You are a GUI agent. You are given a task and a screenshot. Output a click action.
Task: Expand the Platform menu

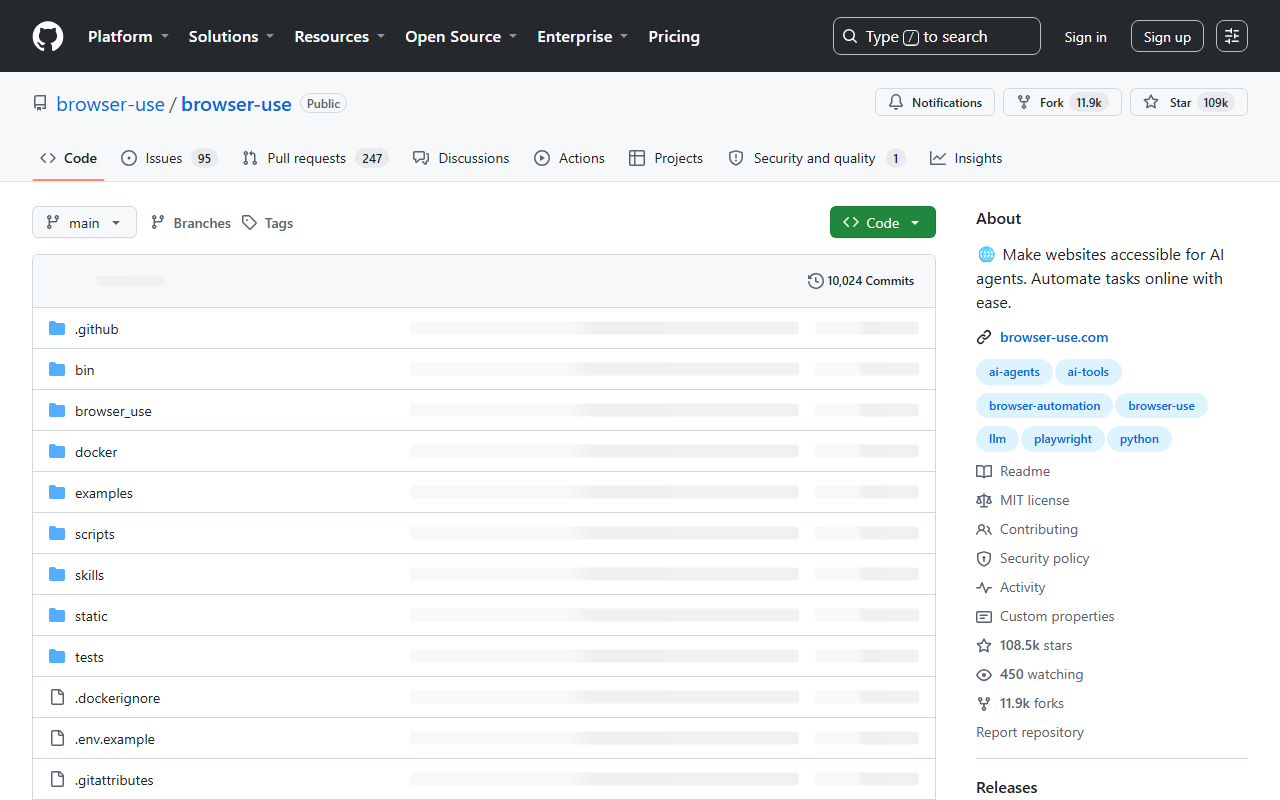pyautogui.click(x=129, y=37)
